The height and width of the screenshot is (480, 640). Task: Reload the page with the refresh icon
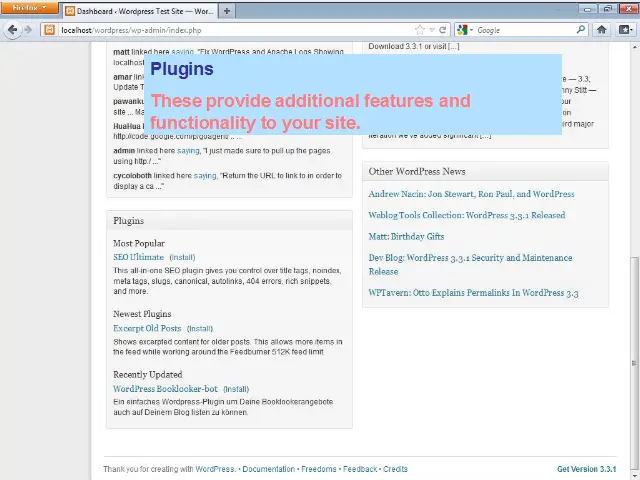pyautogui.click(x=443, y=30)
